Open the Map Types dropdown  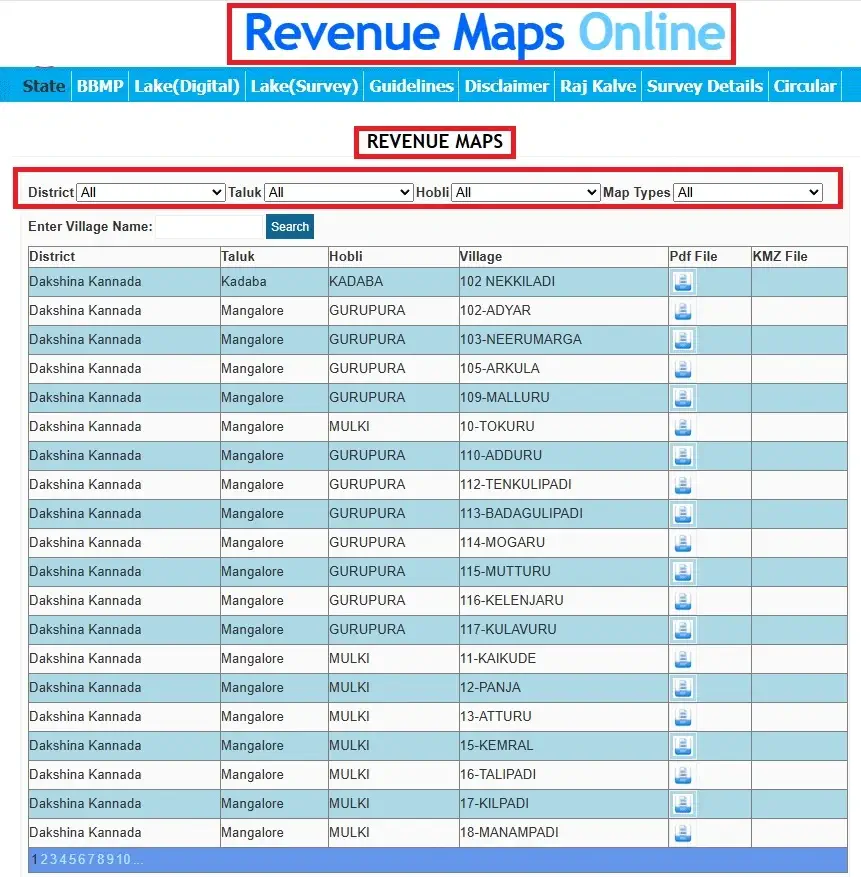click(x=747, y=192)
